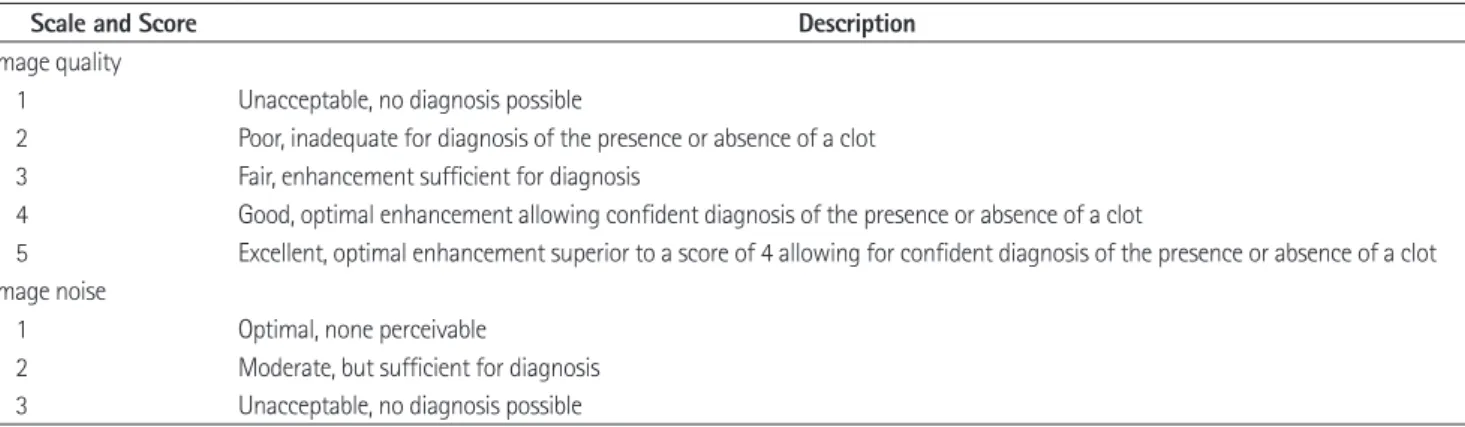Click the image noise 'Unacceptable, no diagnosis possible' text

(410, 406)
